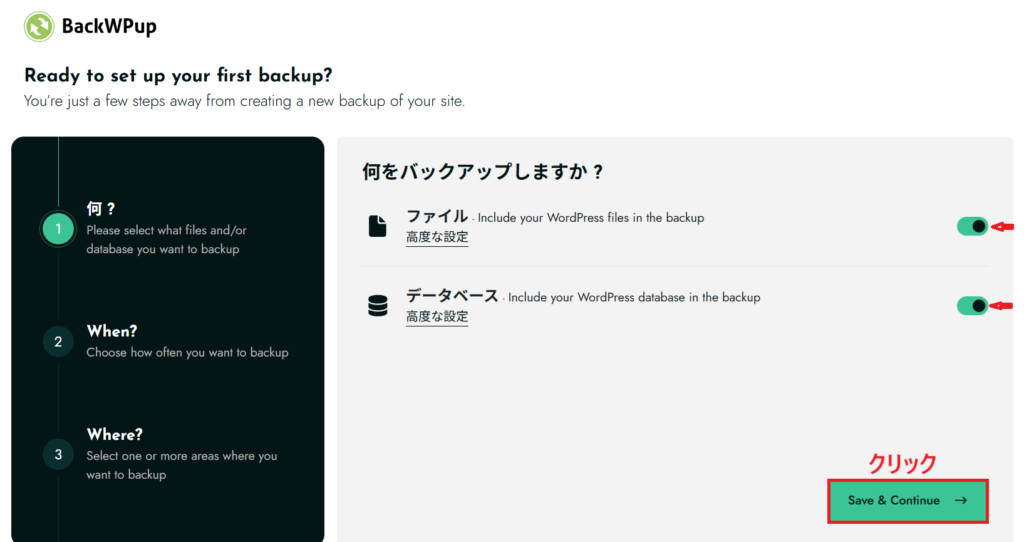Viewport: 1024px width, 542px height.
Task: Click the BackWPup green logo icon
Action: coord(39,26)
